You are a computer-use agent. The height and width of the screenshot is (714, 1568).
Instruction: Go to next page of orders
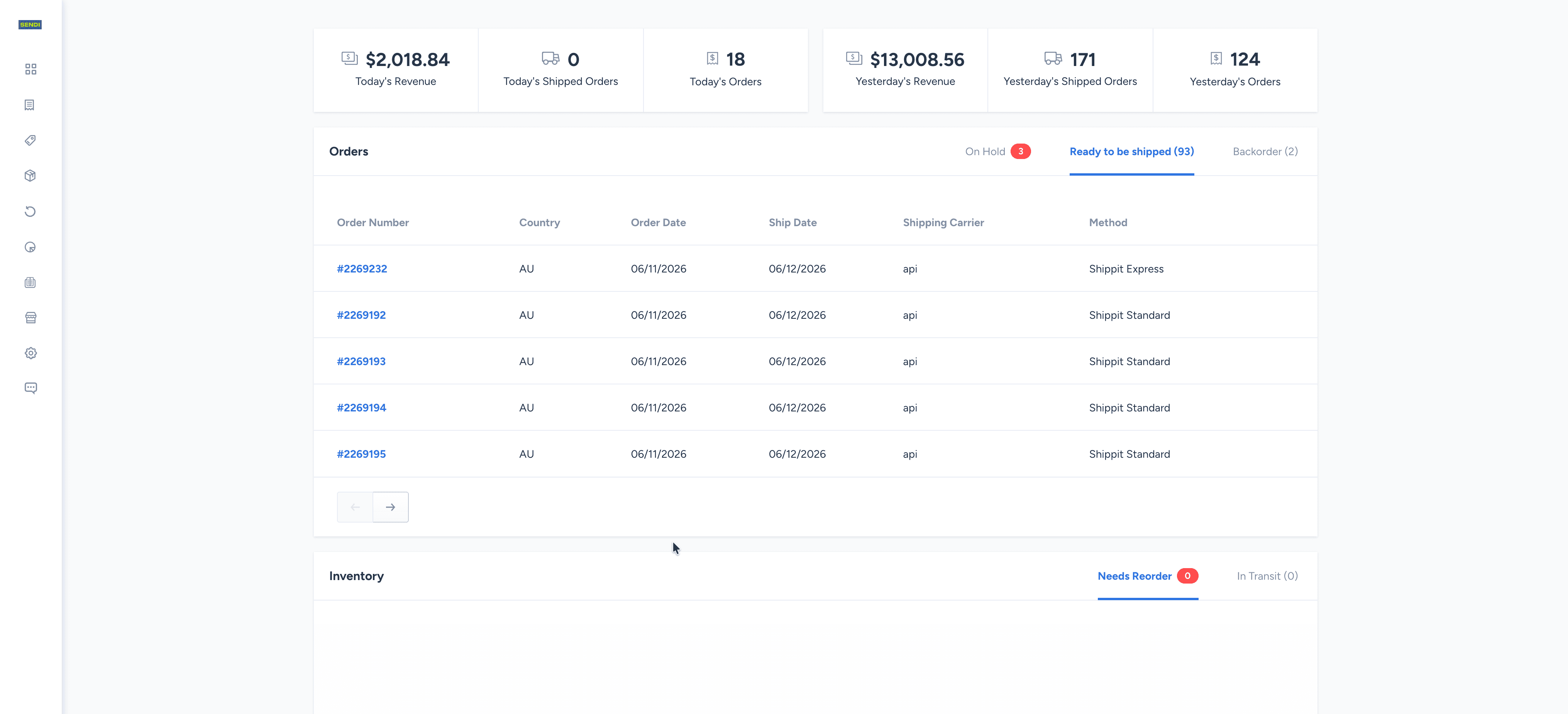click(390, 507)
